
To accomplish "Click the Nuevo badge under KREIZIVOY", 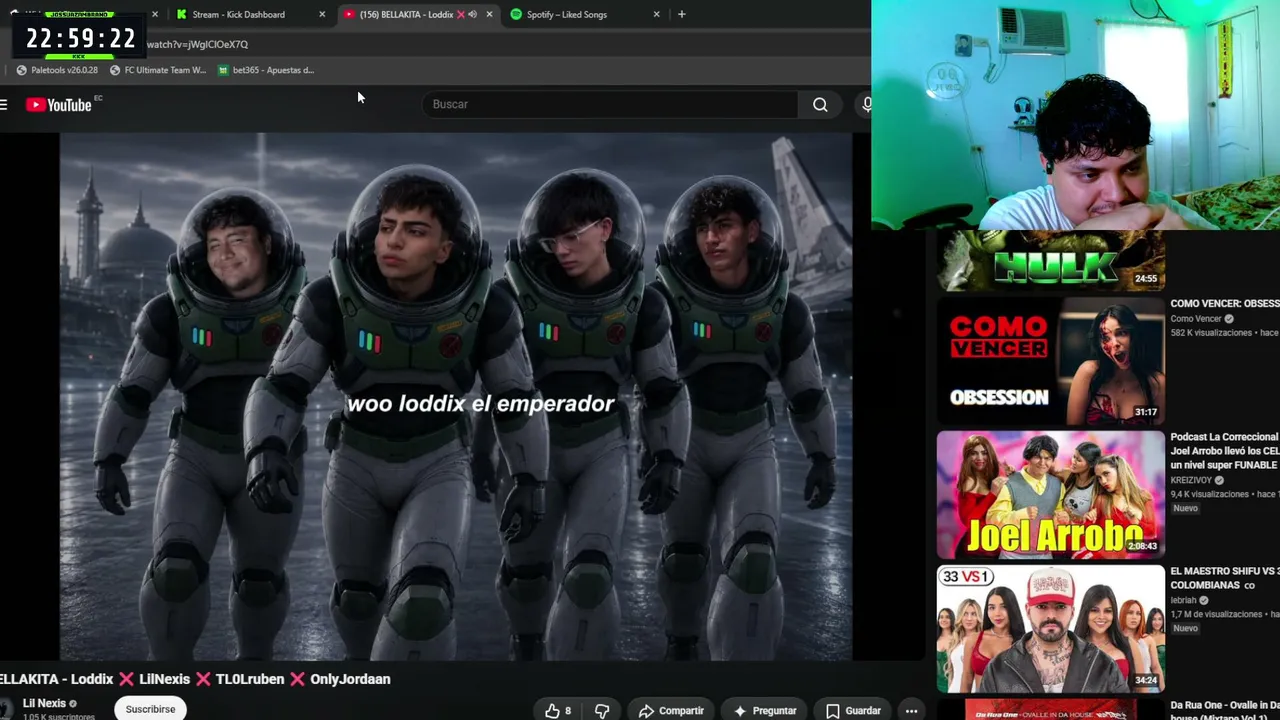I will point(1185,509).
